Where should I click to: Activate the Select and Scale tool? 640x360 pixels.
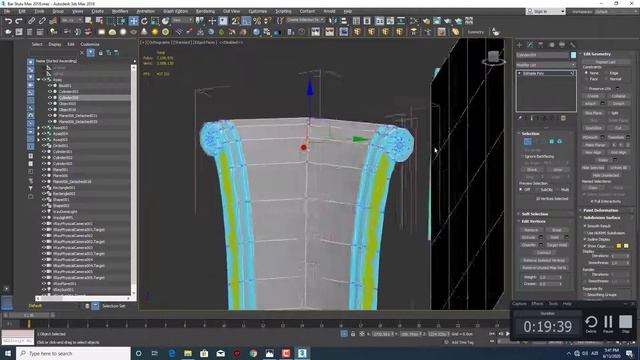point(155,21)
